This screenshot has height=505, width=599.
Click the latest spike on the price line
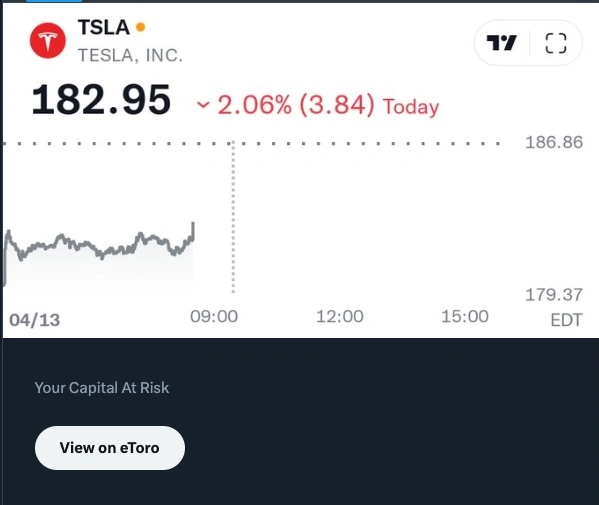(x=193, y=231)
